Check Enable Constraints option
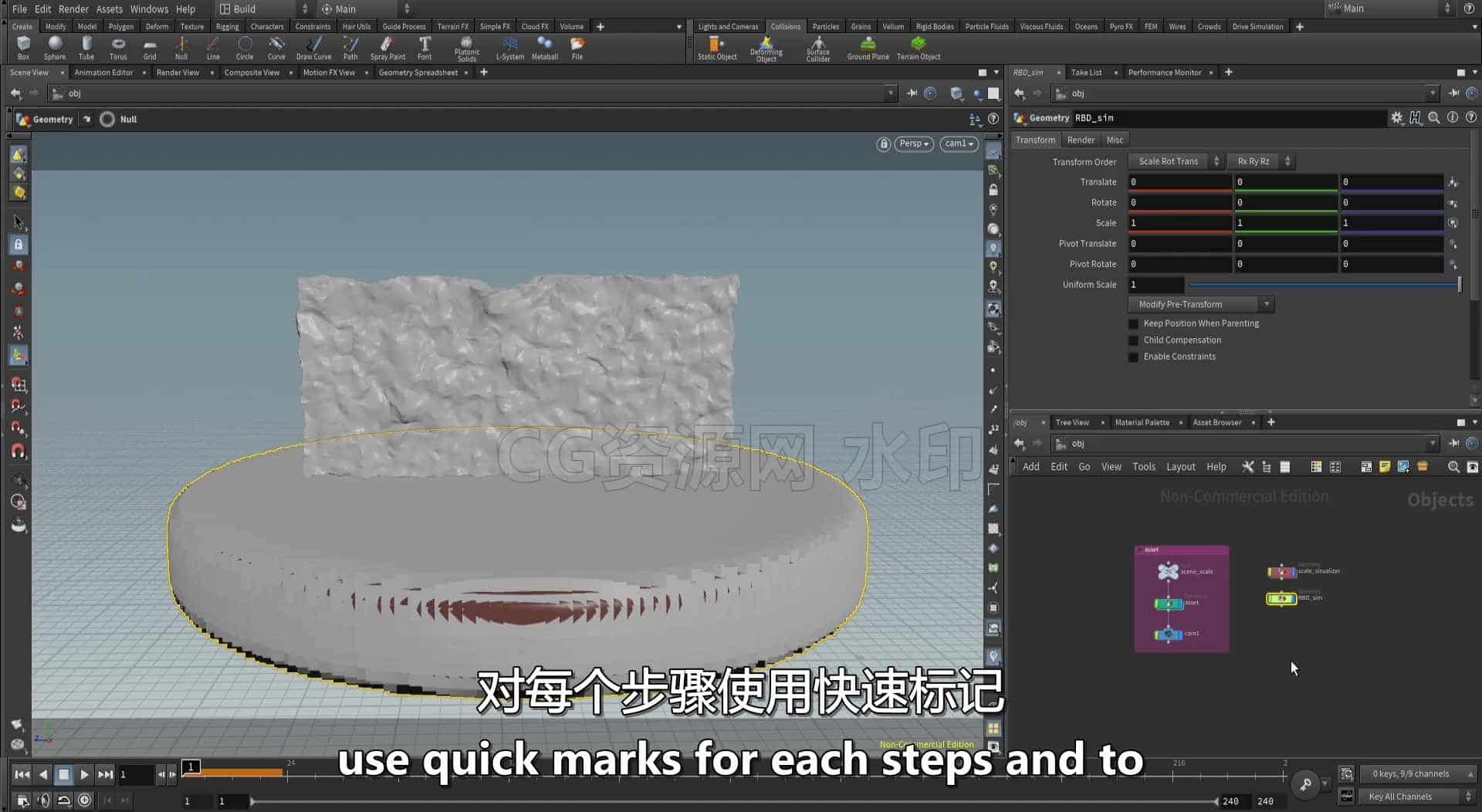The width and height of the screenshot is (1482, 812). tap(1133, 357)
